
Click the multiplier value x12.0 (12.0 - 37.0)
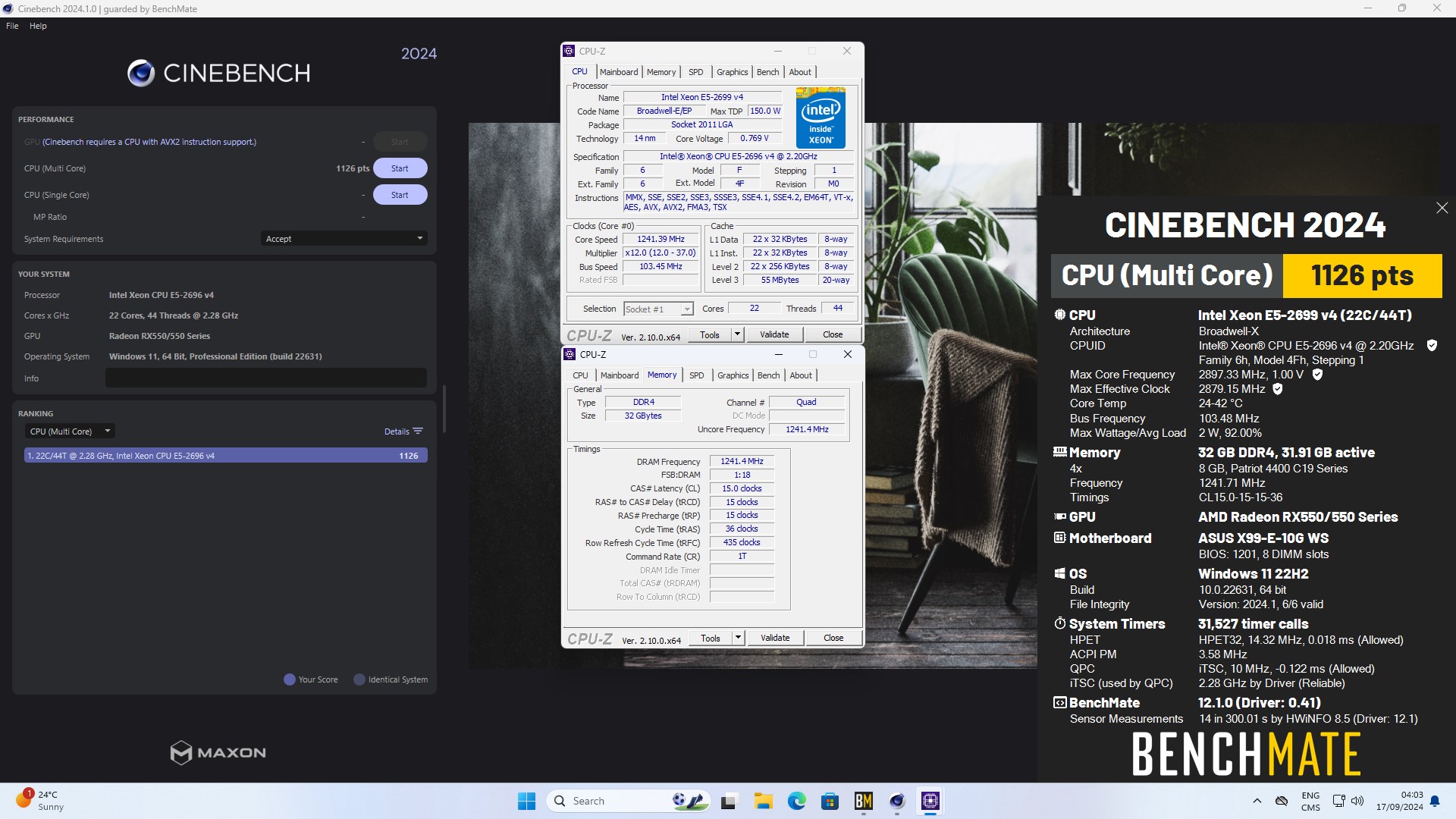pyautogui.click(x=661, y=253)
